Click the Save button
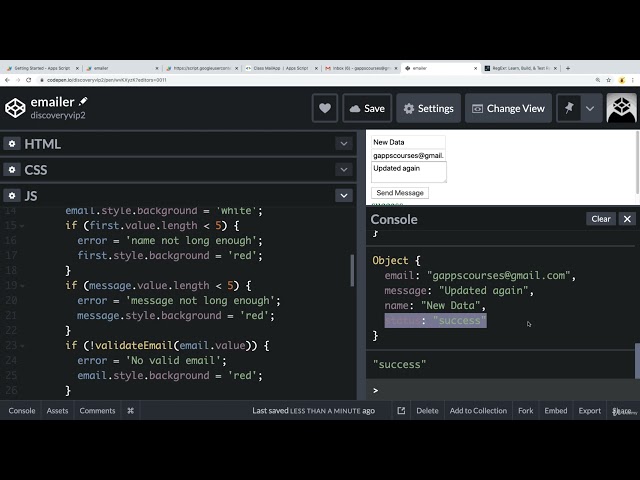The height and width of the screenshot is (480, 640). 367,108
